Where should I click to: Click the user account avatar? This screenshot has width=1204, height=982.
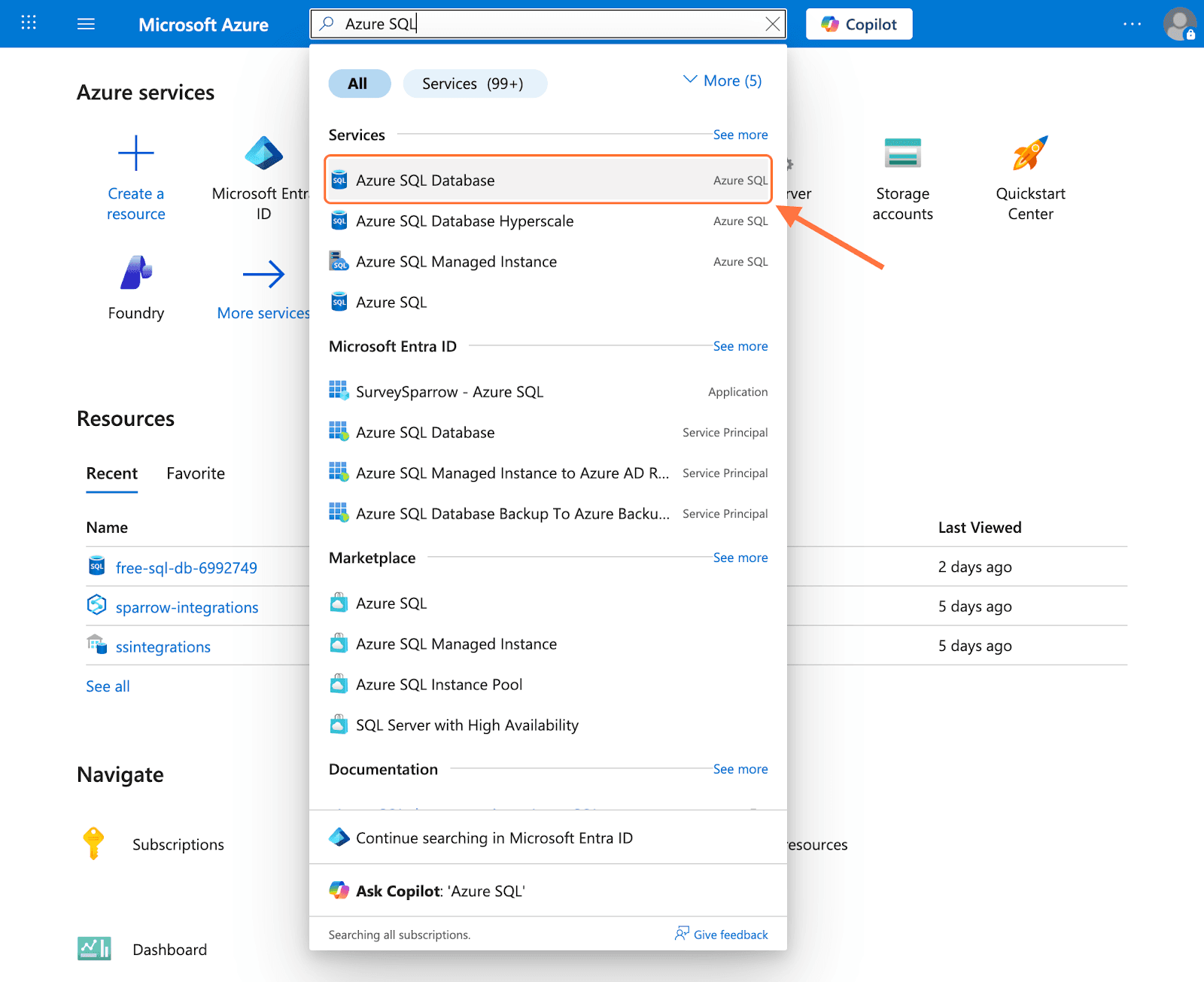pos(1178,24)
